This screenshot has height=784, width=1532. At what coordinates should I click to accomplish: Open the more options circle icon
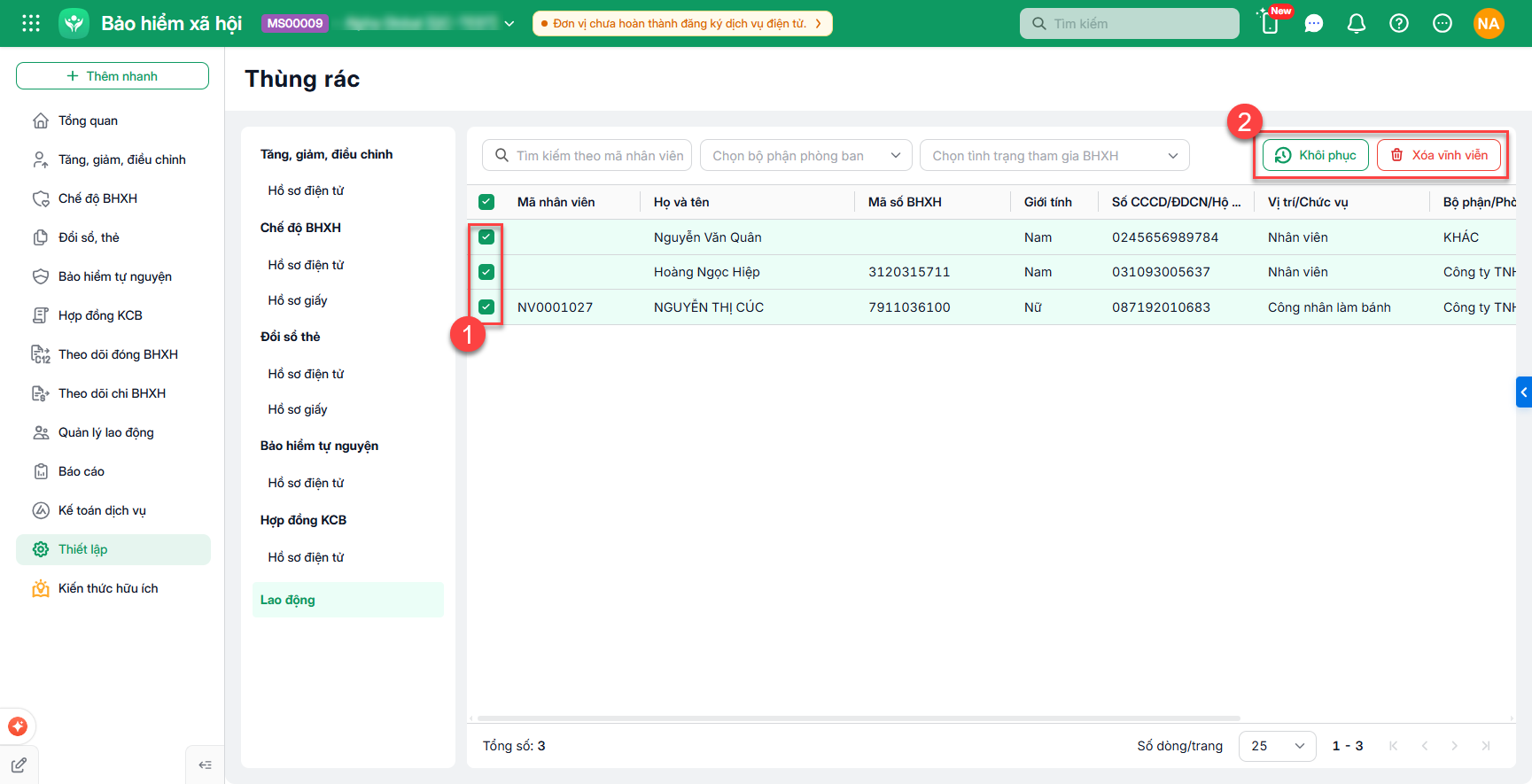1443,23
